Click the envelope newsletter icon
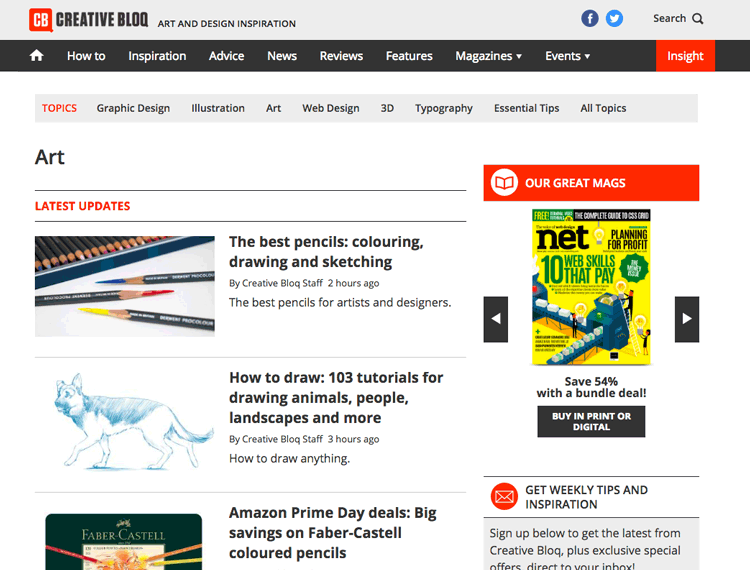Viewport: 750px width, 570px height. [x=504, y=497]
